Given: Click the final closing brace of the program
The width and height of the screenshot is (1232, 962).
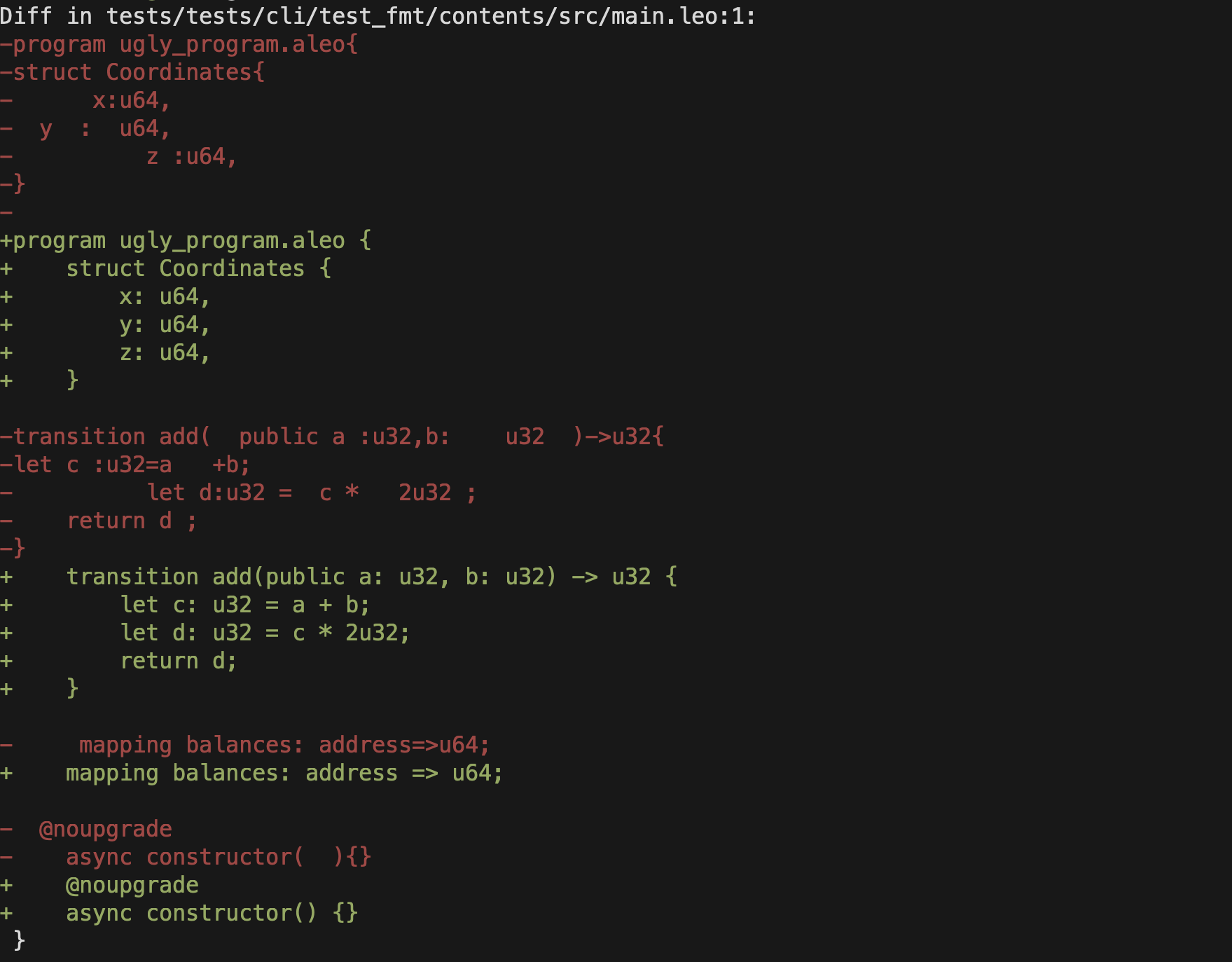Looking at the screenshot, I should [19, 940].
